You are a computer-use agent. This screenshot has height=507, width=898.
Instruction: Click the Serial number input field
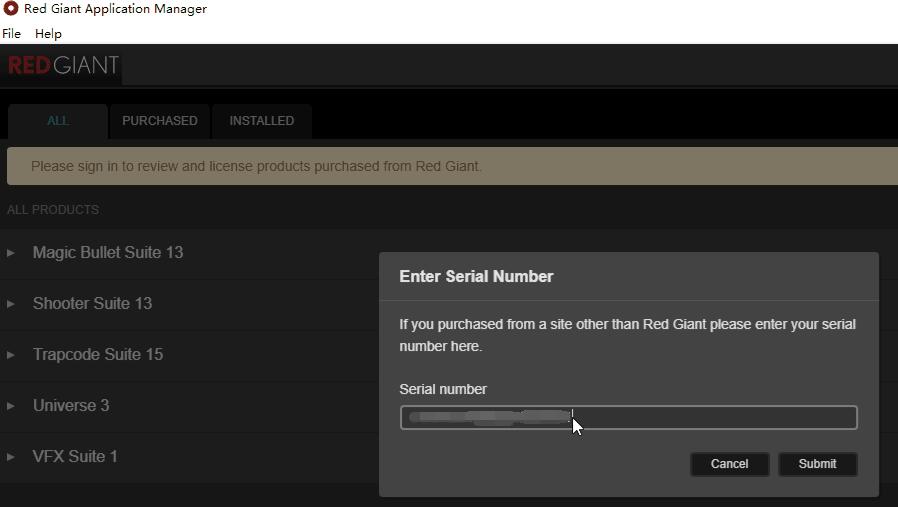(628, 418)
